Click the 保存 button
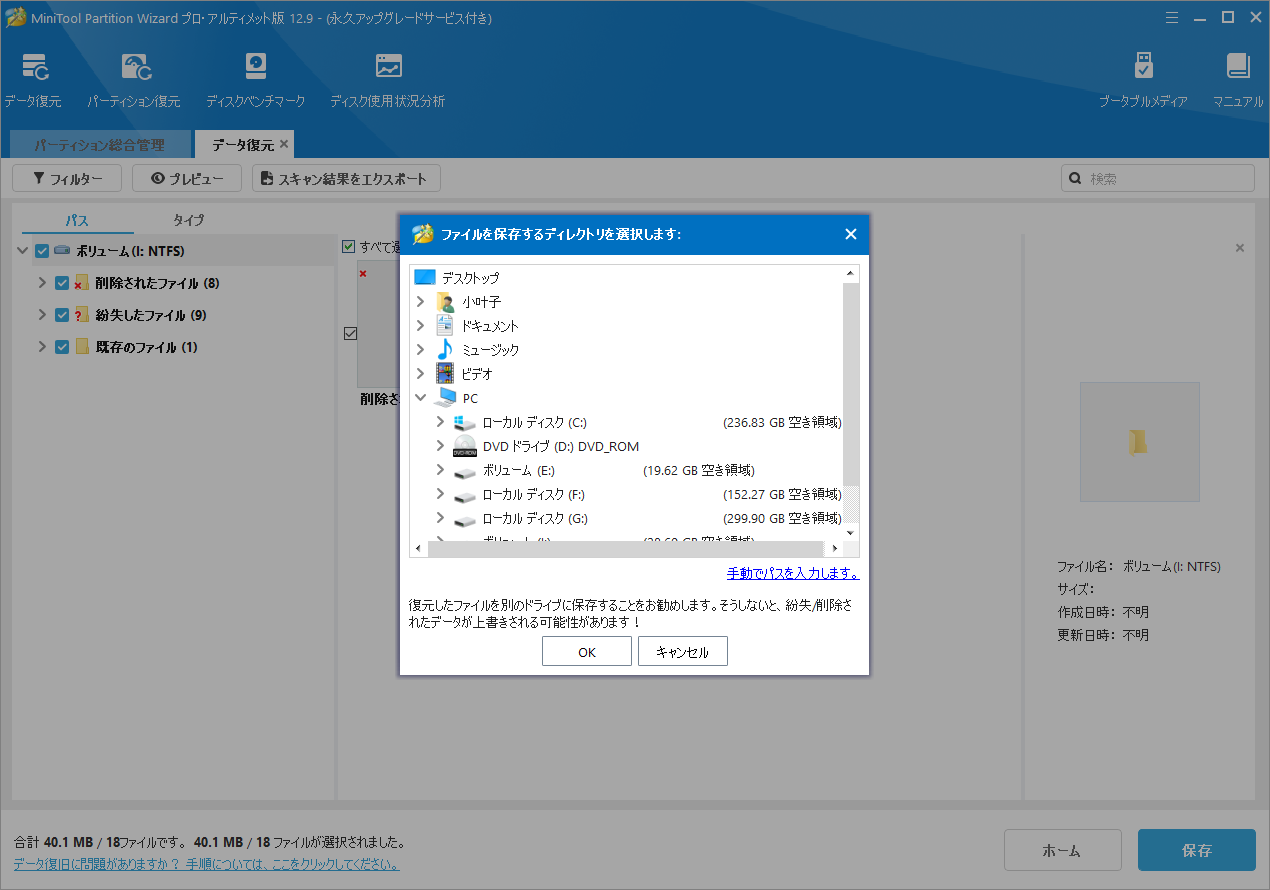 (x=1197, y=851)
